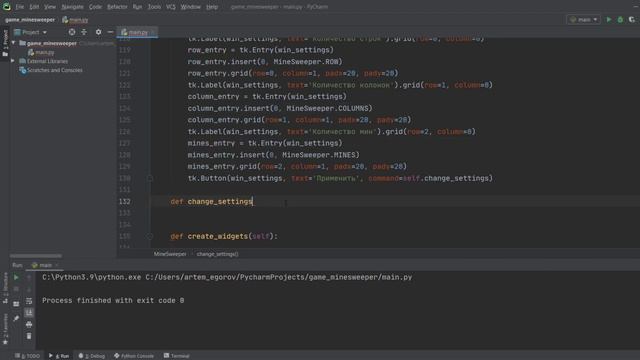Toggle the Favorites tool window side tab

[x=5, y=329]
